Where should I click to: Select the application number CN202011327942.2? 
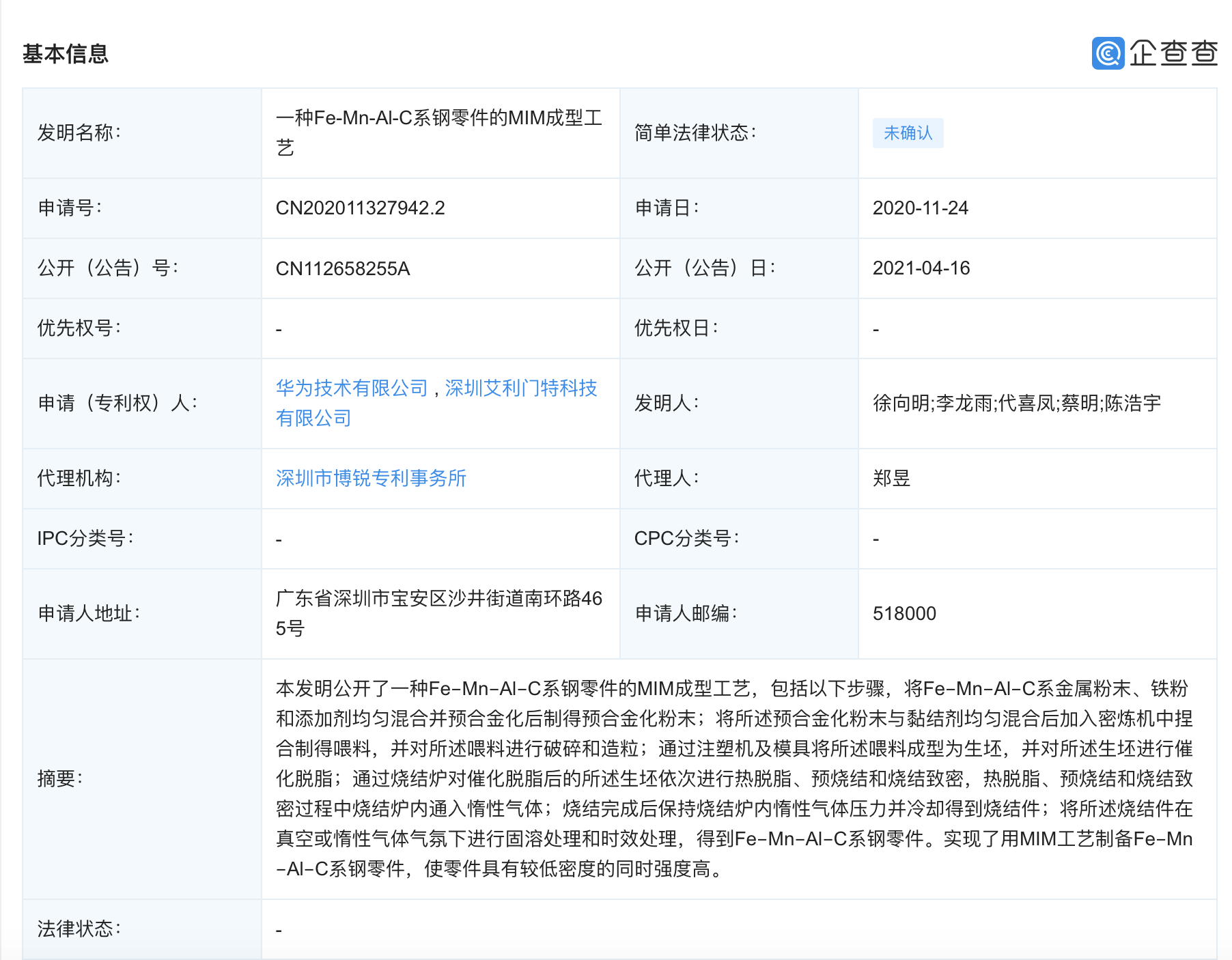[x=360, y=208]
